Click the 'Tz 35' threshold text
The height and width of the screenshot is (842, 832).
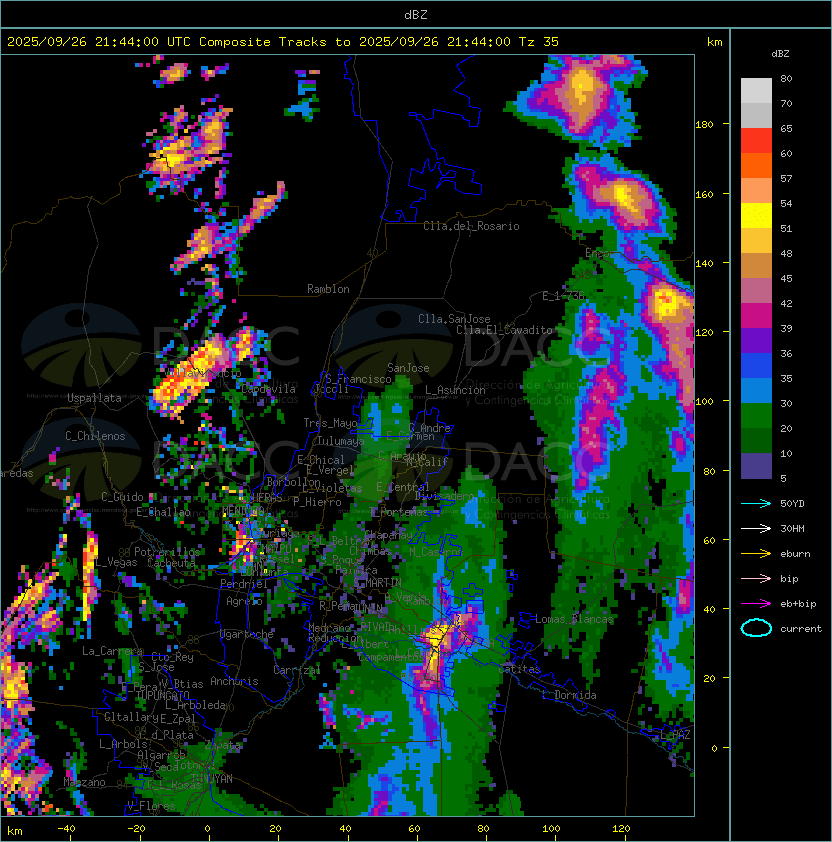pos(539,42)
